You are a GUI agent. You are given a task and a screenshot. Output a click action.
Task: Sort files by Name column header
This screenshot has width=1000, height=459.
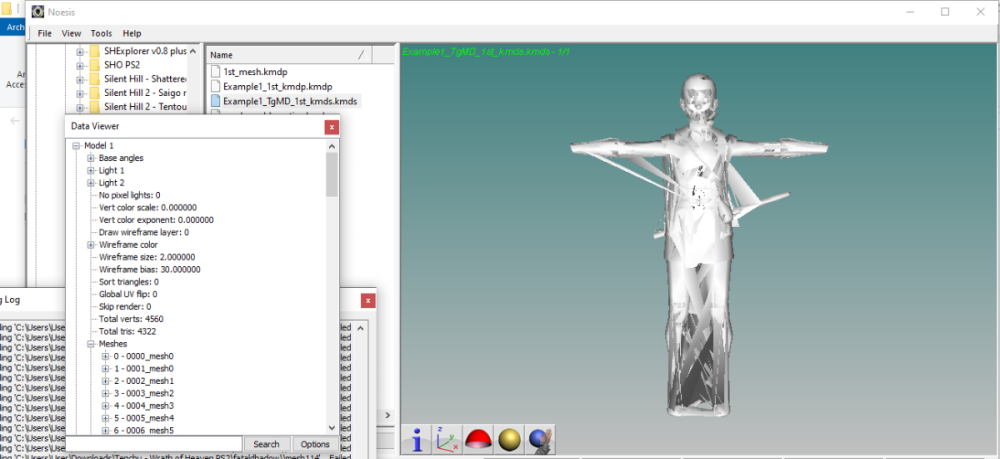coord(289,55)
